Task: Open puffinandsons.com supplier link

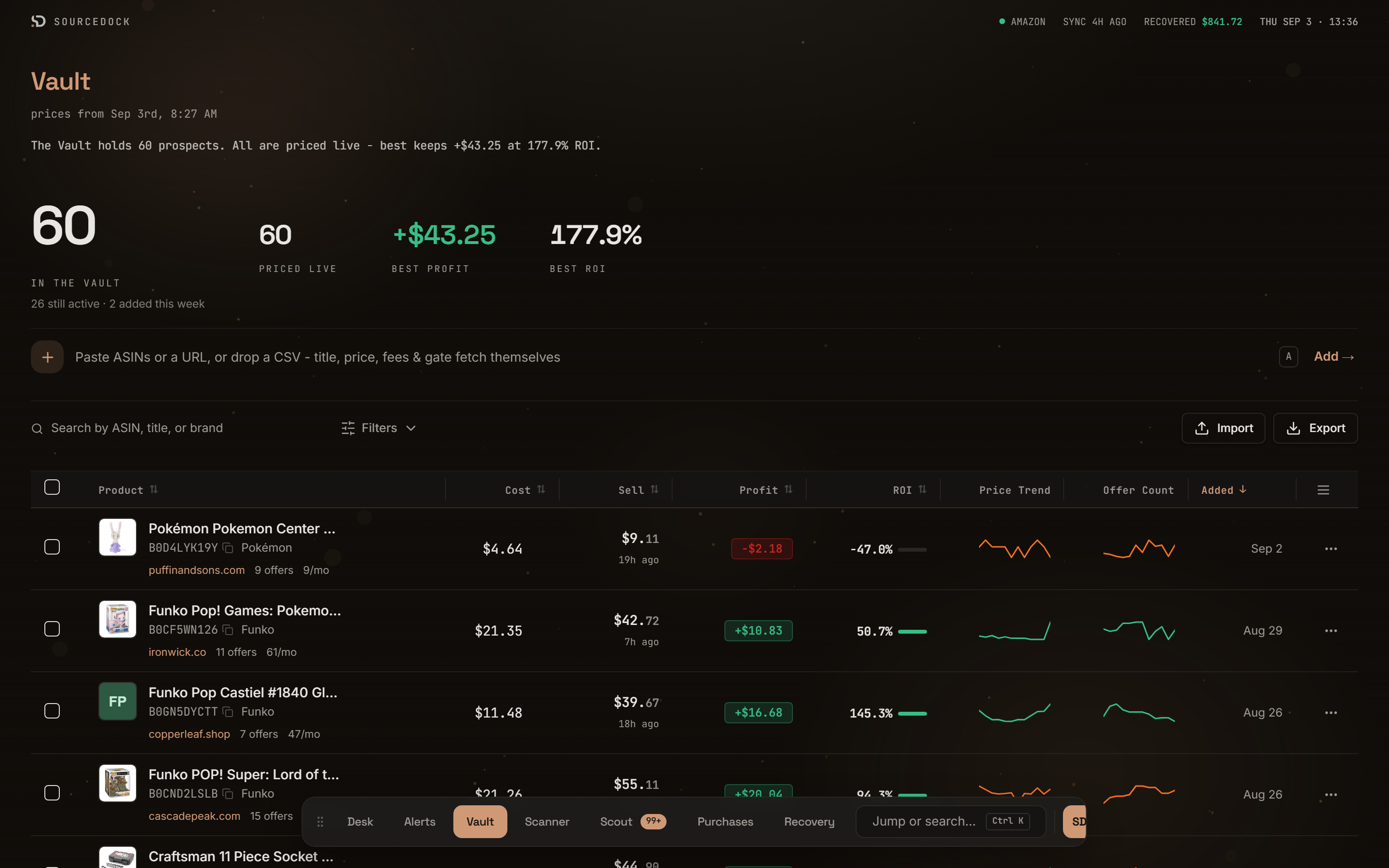Action: [197, 570]
